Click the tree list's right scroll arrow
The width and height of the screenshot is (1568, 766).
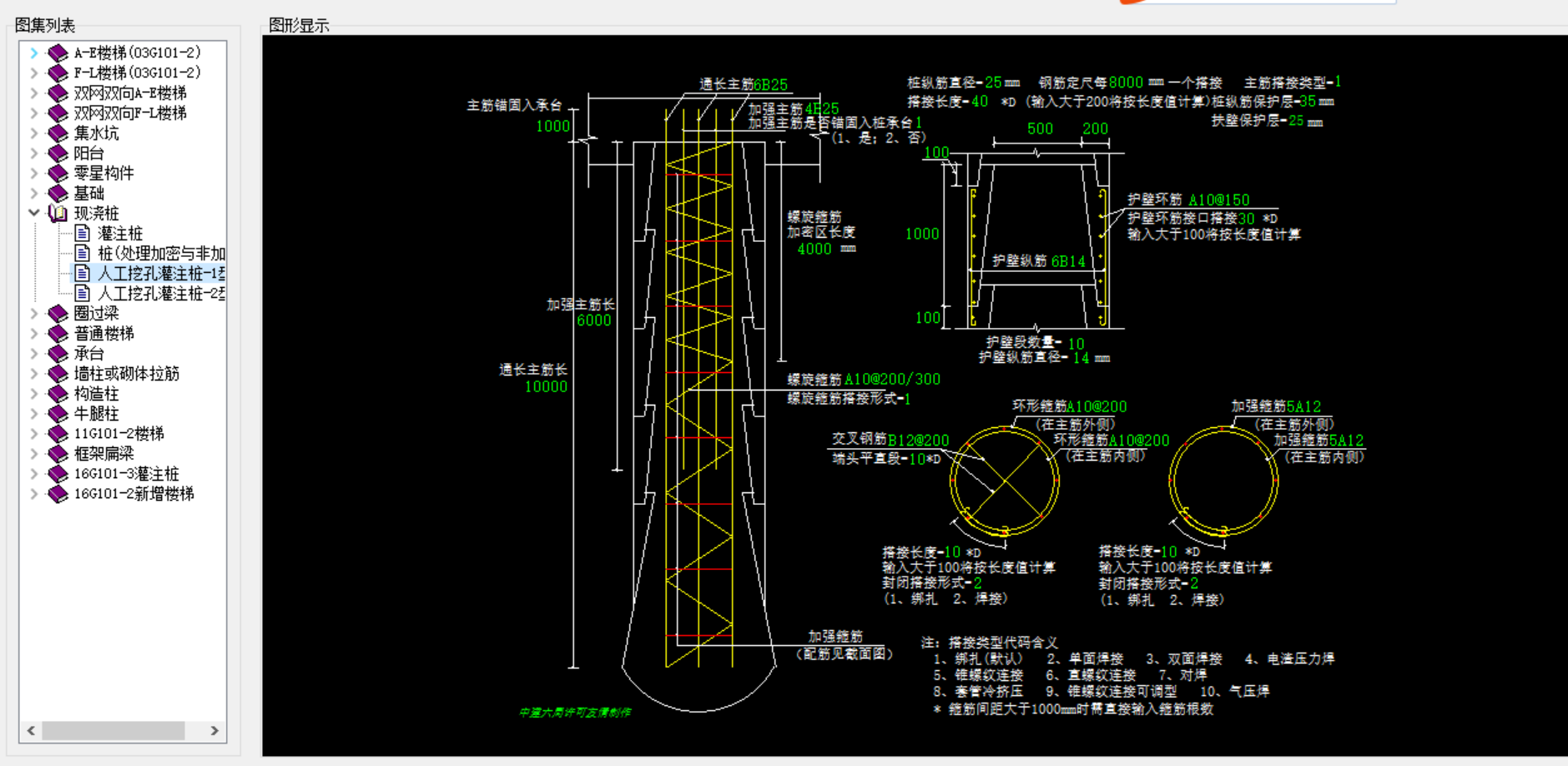[214, 730]
